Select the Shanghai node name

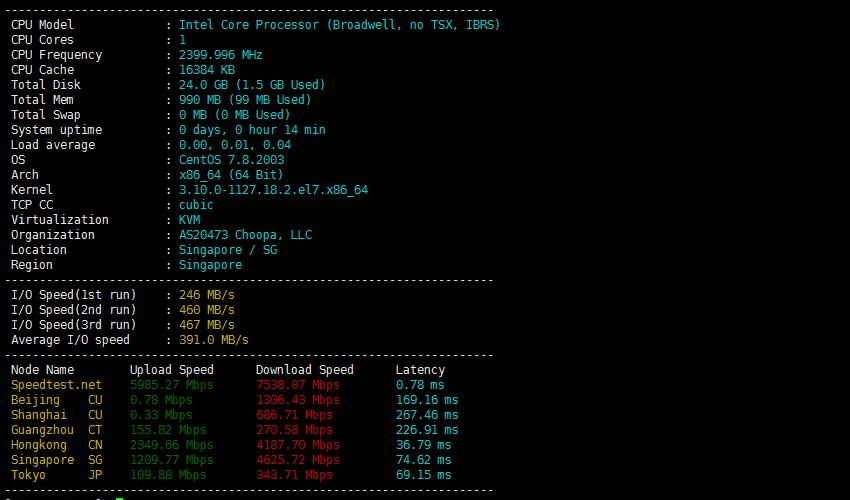(38, 415)
